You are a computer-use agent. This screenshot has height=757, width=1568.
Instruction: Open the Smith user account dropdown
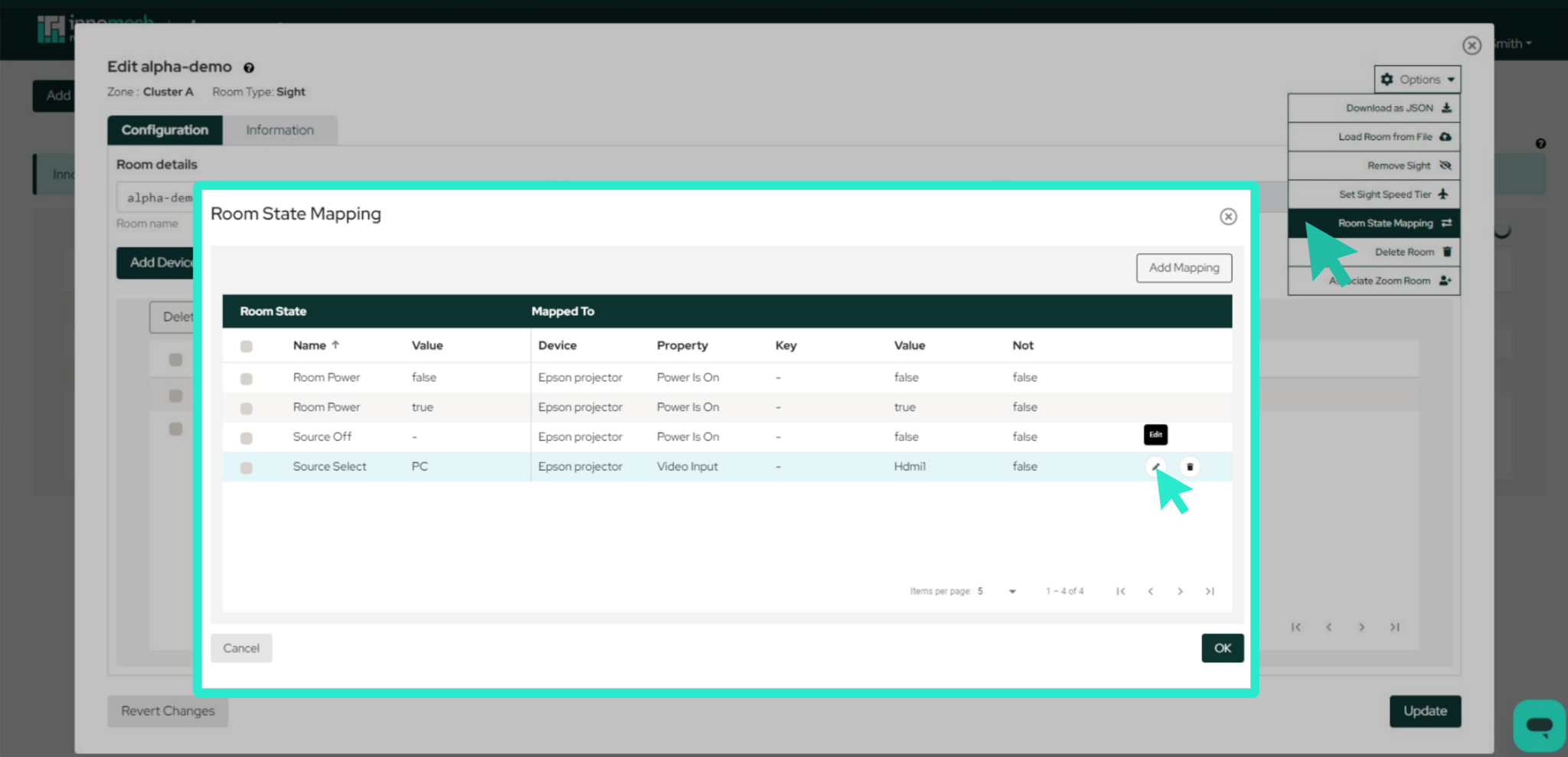[1510, 44]
